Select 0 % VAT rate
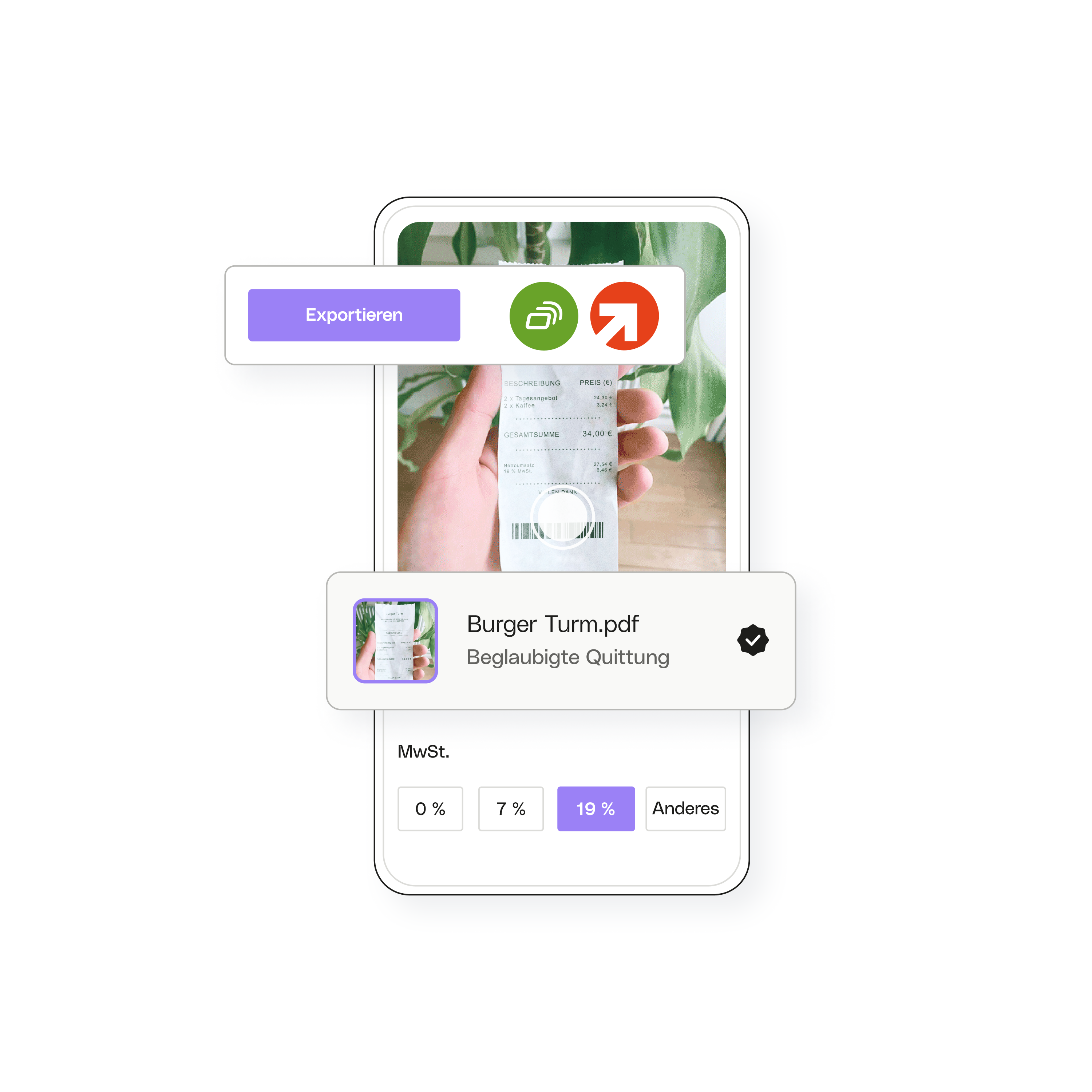The image size is (1092, 1092). point(430,809)
